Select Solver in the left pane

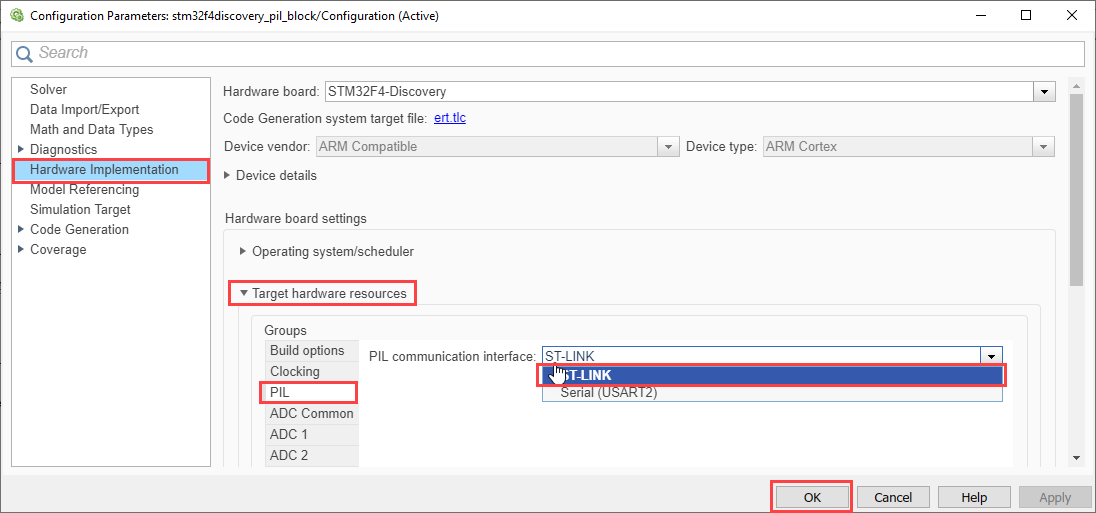tap(48, 90)
